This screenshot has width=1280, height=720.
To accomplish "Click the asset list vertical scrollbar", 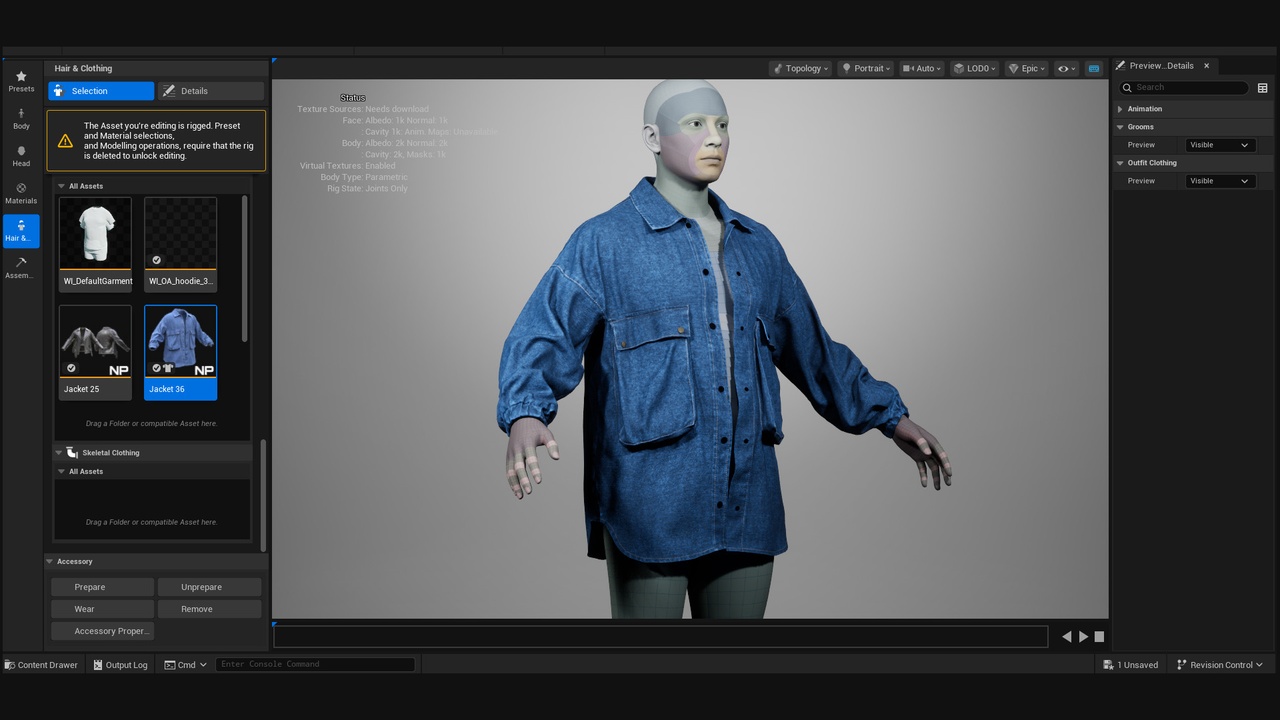I will pyautogui.click(x=245, y=268).
